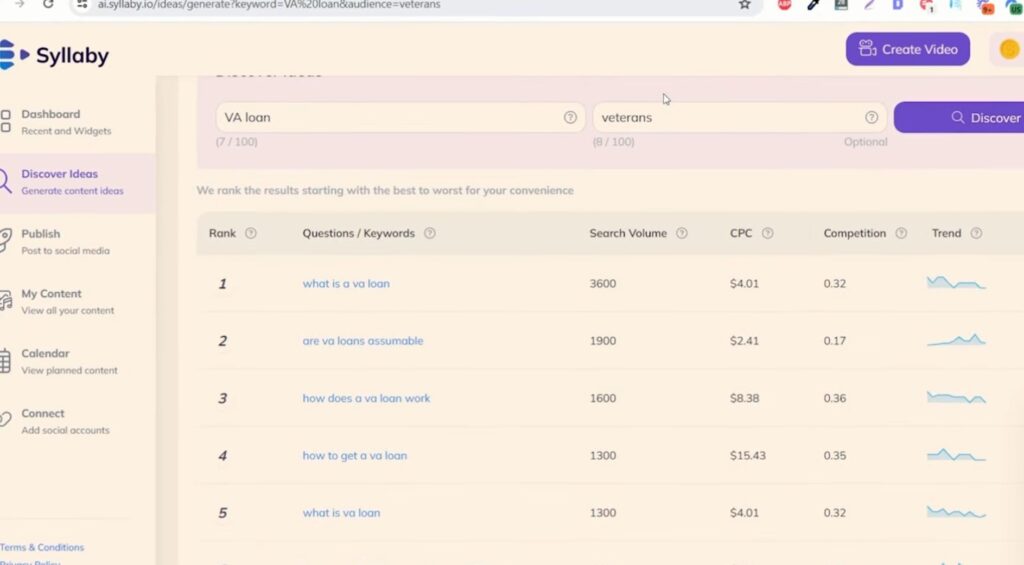Click the help icon in the audience field

[x=871, y=117]
